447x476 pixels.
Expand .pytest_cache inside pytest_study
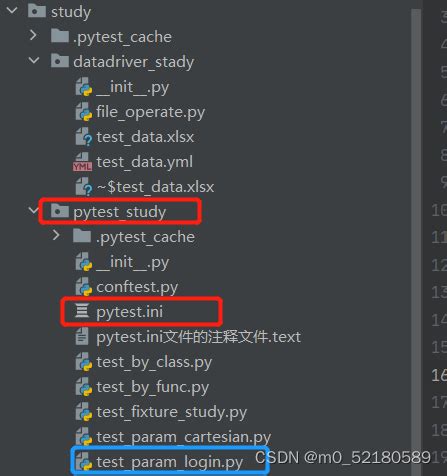[x=56, y=235]
